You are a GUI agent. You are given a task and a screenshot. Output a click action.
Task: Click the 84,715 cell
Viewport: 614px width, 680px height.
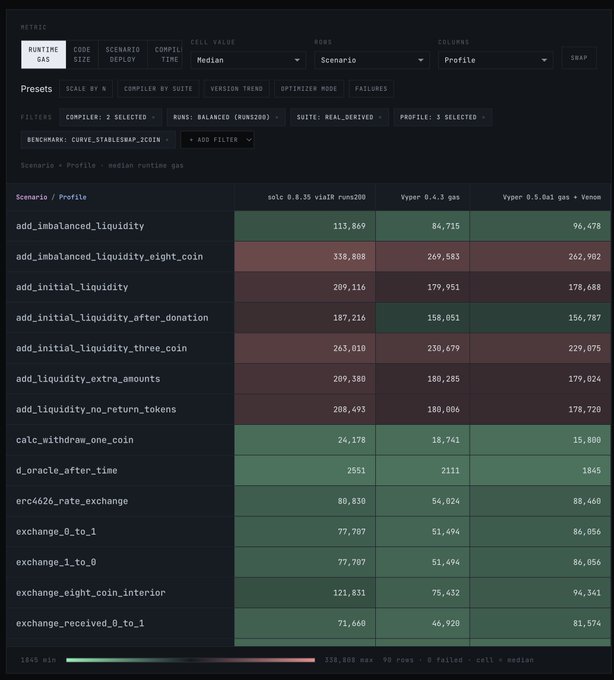(x=422, y=226)
